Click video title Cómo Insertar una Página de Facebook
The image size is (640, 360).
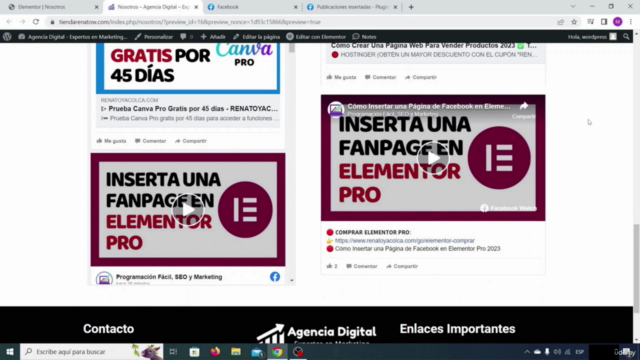(x=429, y=106)
